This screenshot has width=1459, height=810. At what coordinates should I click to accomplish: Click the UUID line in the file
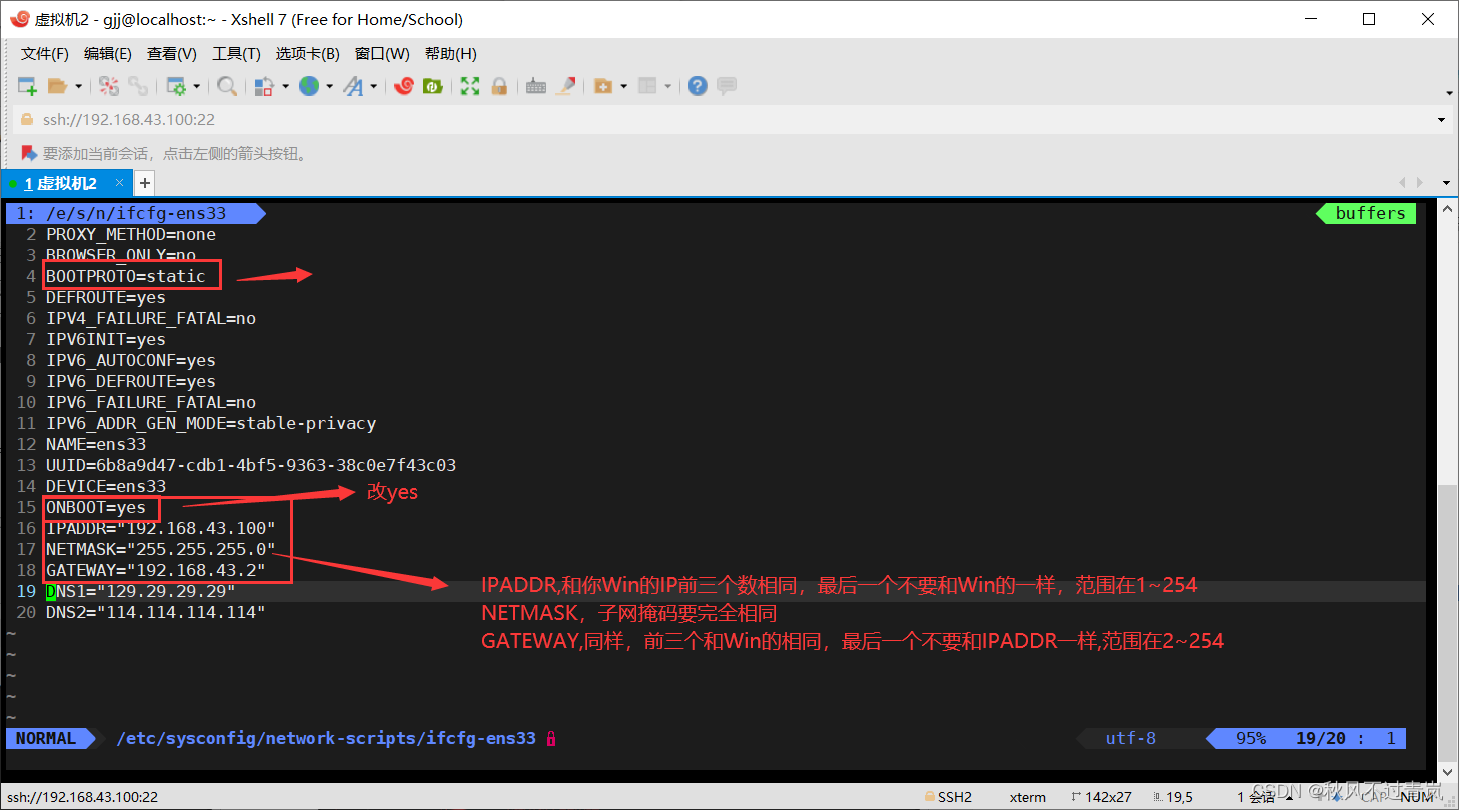point(251,465)
